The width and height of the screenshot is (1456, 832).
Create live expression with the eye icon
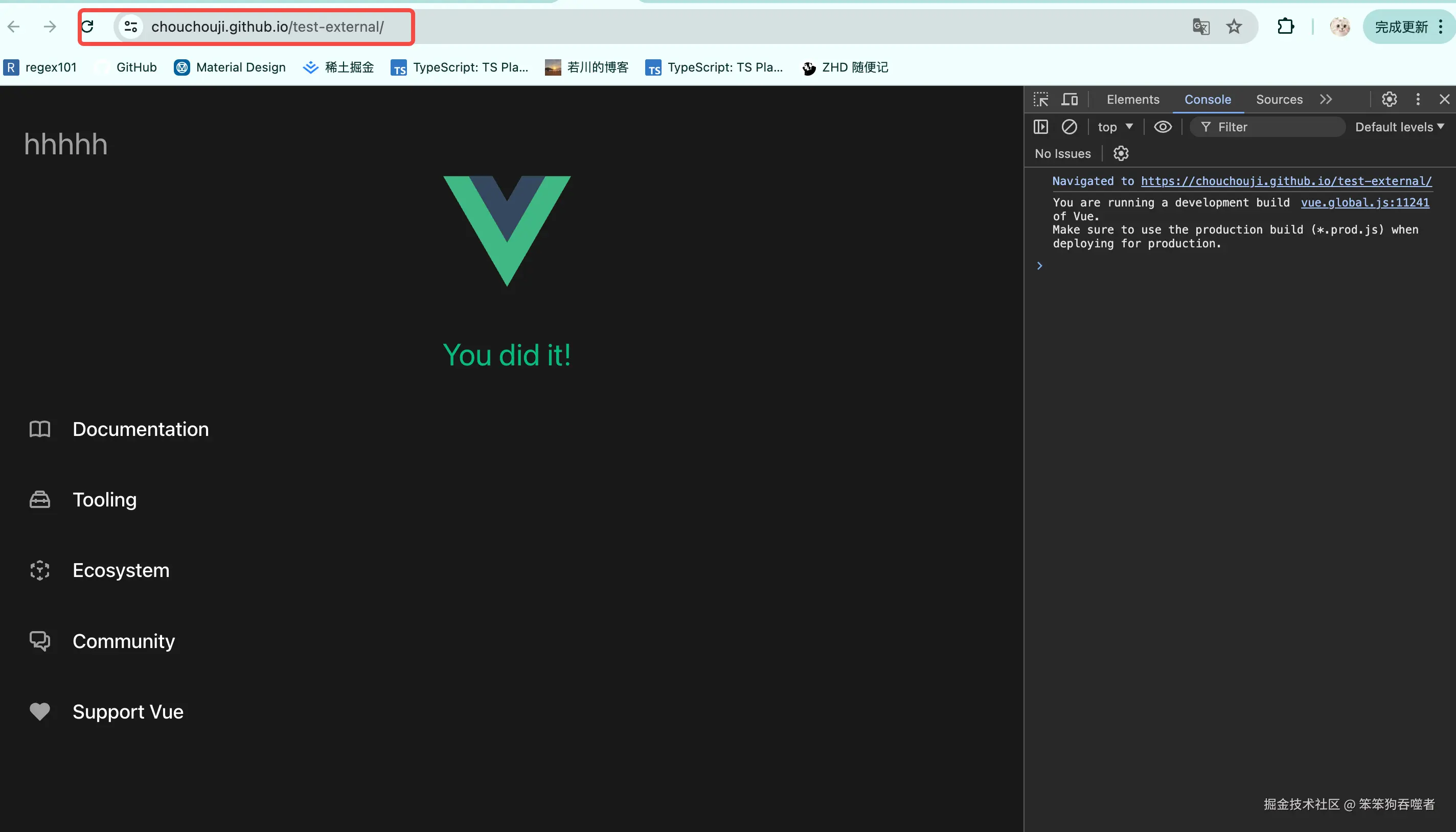pyautogui.click(x=1163, y=127)
